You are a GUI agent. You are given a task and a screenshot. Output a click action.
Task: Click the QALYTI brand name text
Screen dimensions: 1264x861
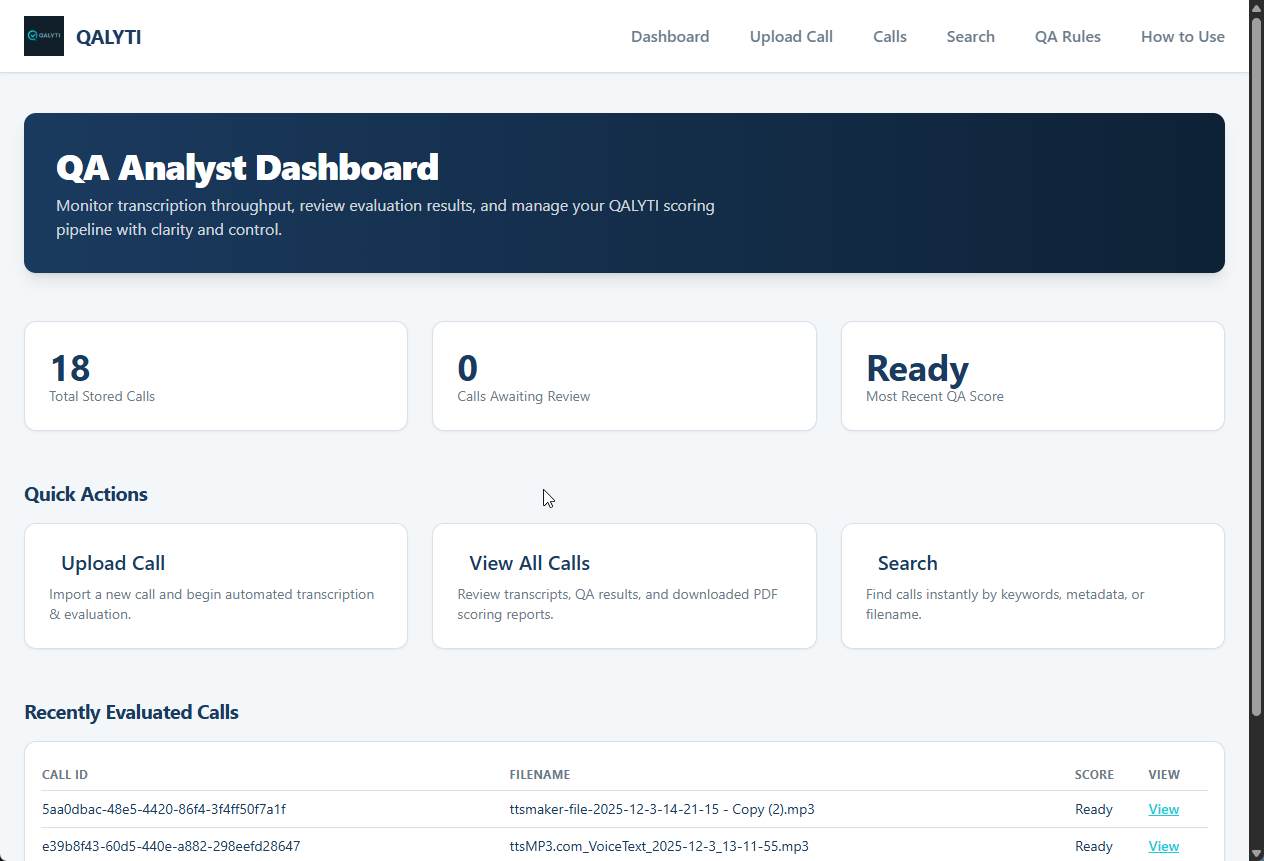[108, 37]
